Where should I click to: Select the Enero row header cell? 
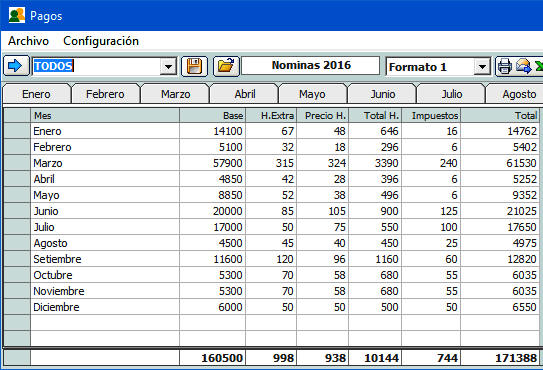tap(17, 131)
